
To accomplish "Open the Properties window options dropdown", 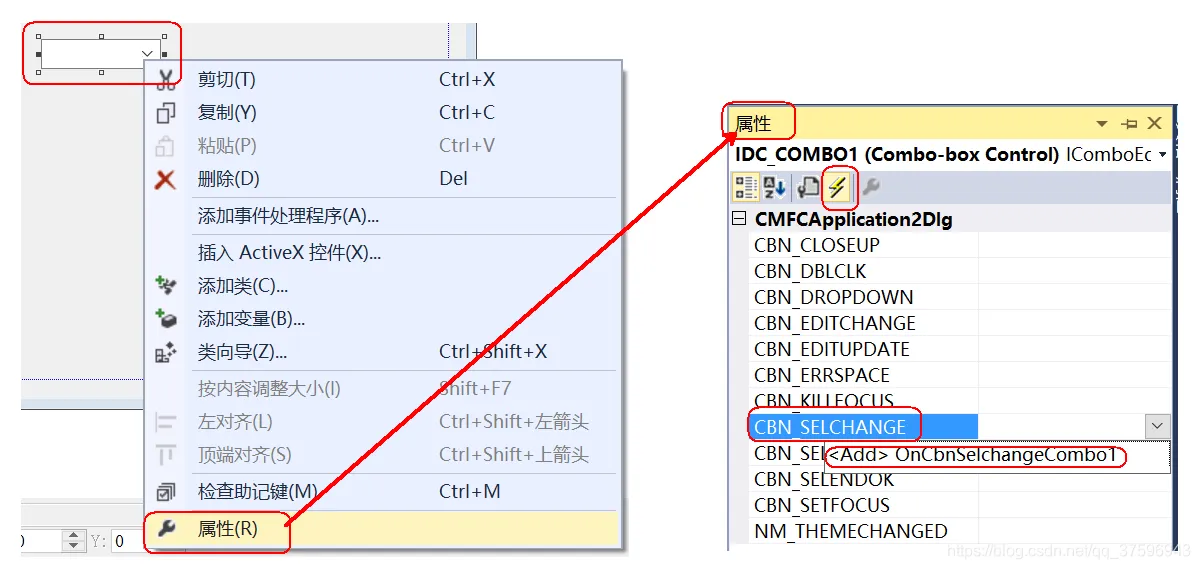I will (x=1102, y=124).
